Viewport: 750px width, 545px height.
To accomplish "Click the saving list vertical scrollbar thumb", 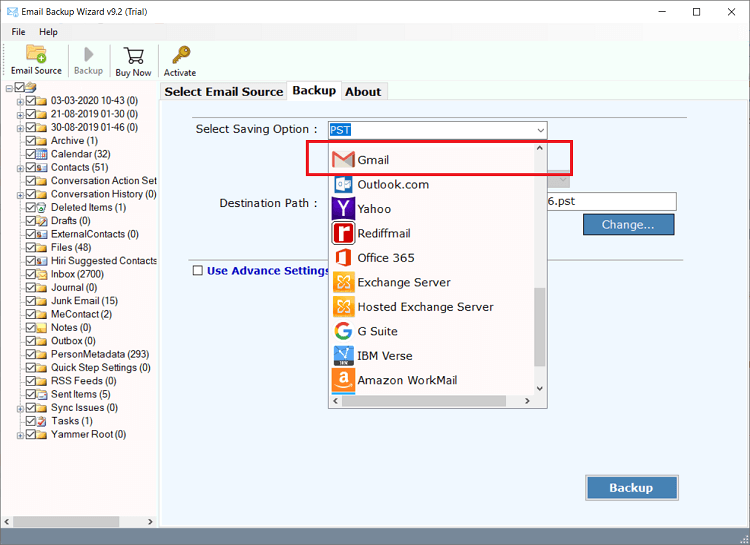I will 540,326.
